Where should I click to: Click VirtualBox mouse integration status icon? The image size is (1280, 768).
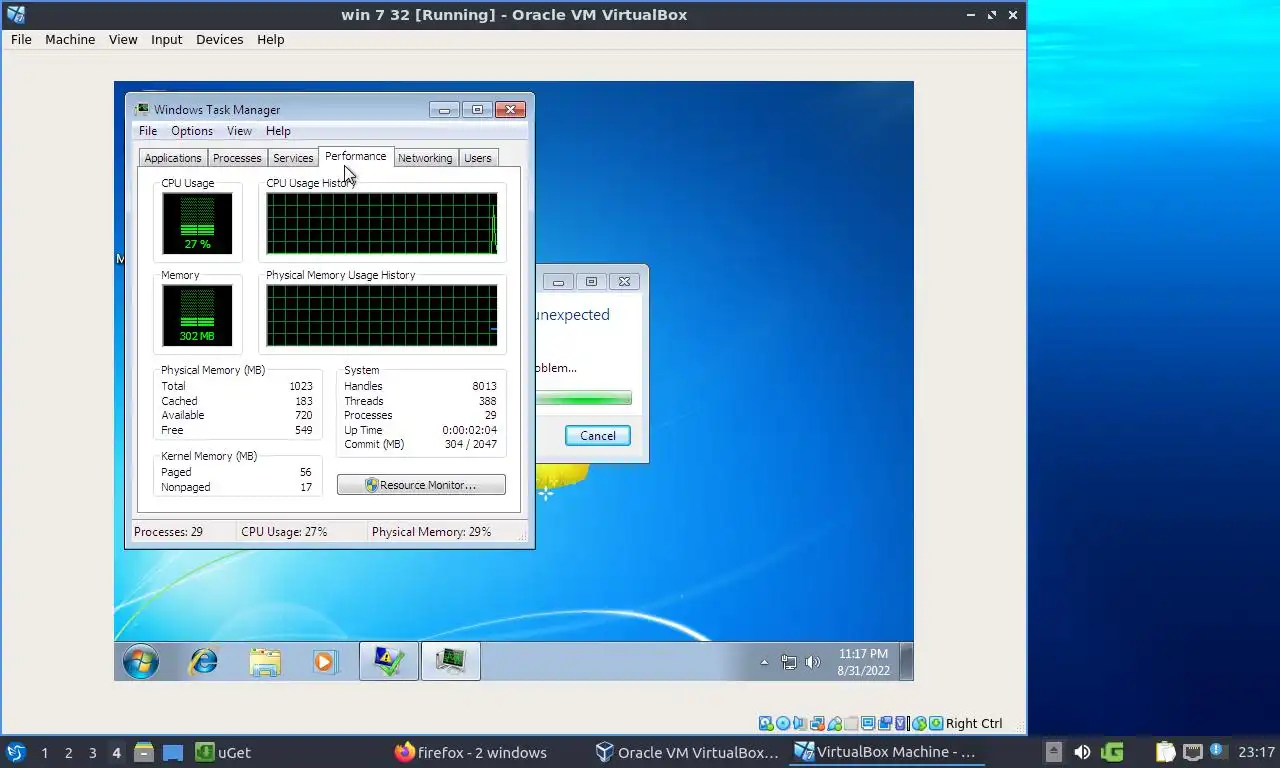point(920,723)
